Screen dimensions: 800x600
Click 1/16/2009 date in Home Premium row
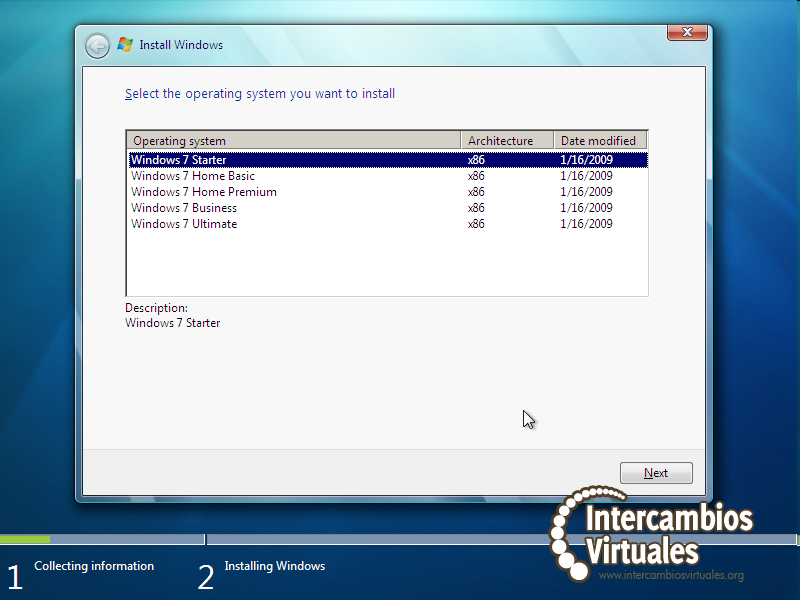pyautogui.click(x=586, y=192)
